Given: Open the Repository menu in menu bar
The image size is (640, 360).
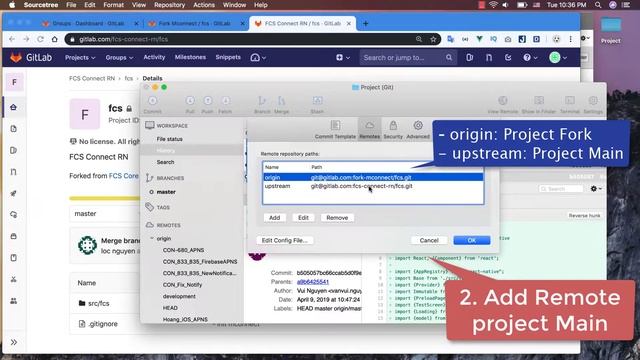Looking at the screenshot, I should (169, 5).
